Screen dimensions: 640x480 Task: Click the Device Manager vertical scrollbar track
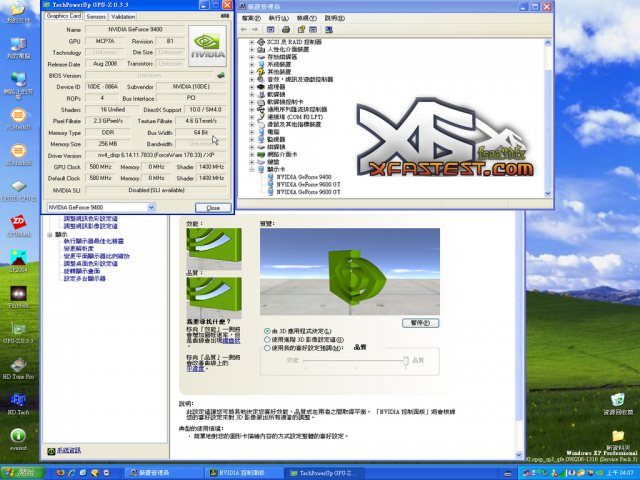[x=548, y=118]
